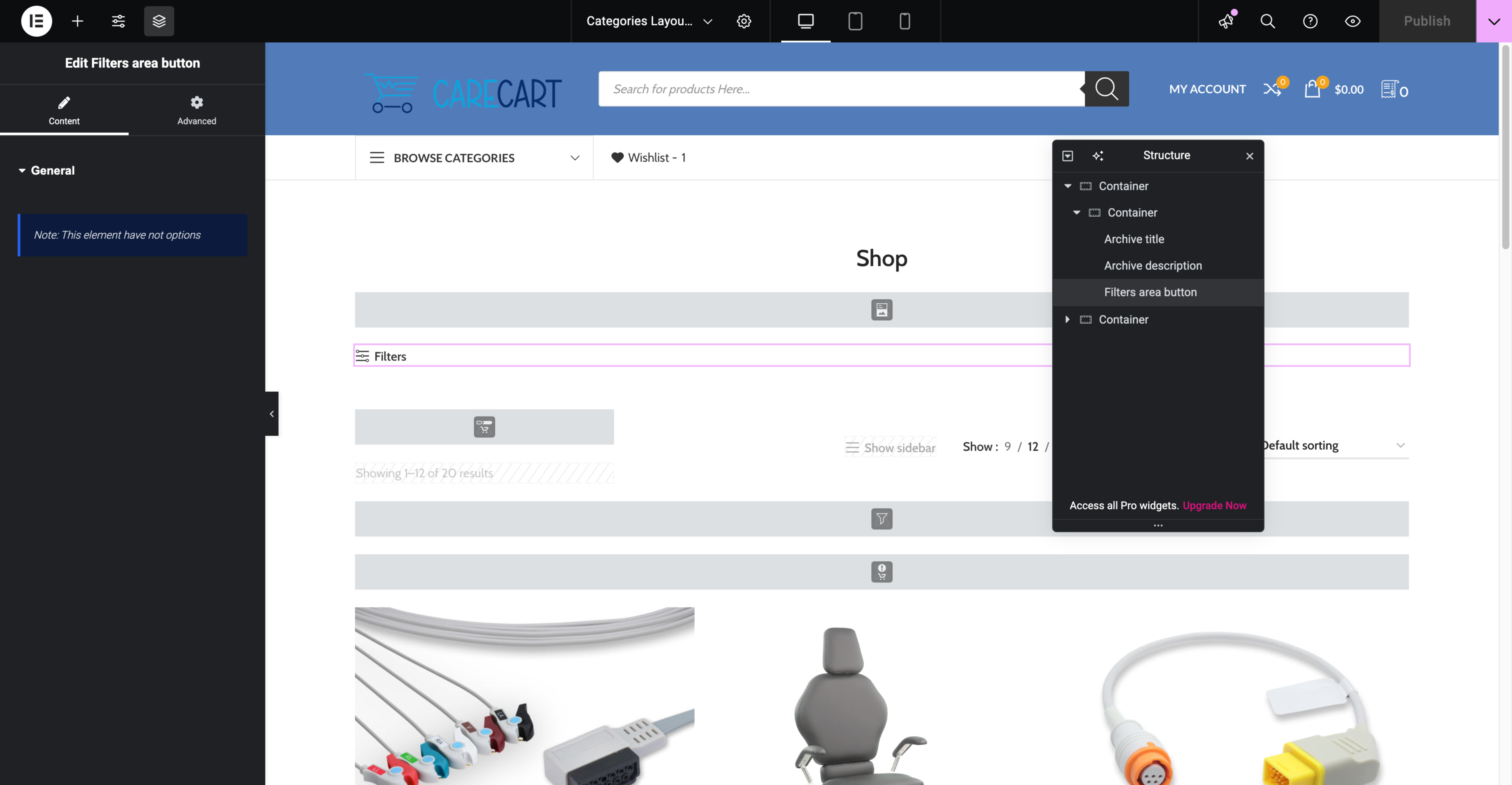This screenshot has height=785, width=1512.
Task: Open the Elementor main menu logo
Action: tap(36, 21)
